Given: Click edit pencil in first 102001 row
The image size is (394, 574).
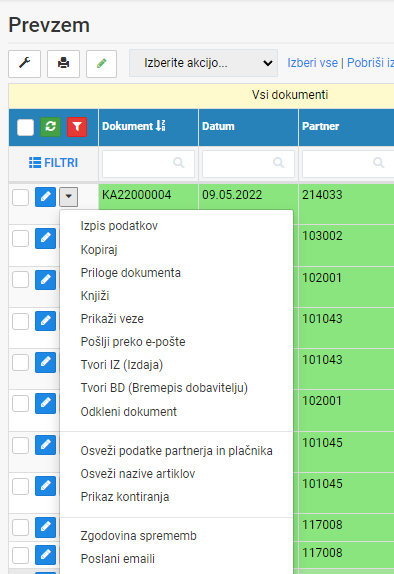Looking at the screenshot, I should coord(45,280).
